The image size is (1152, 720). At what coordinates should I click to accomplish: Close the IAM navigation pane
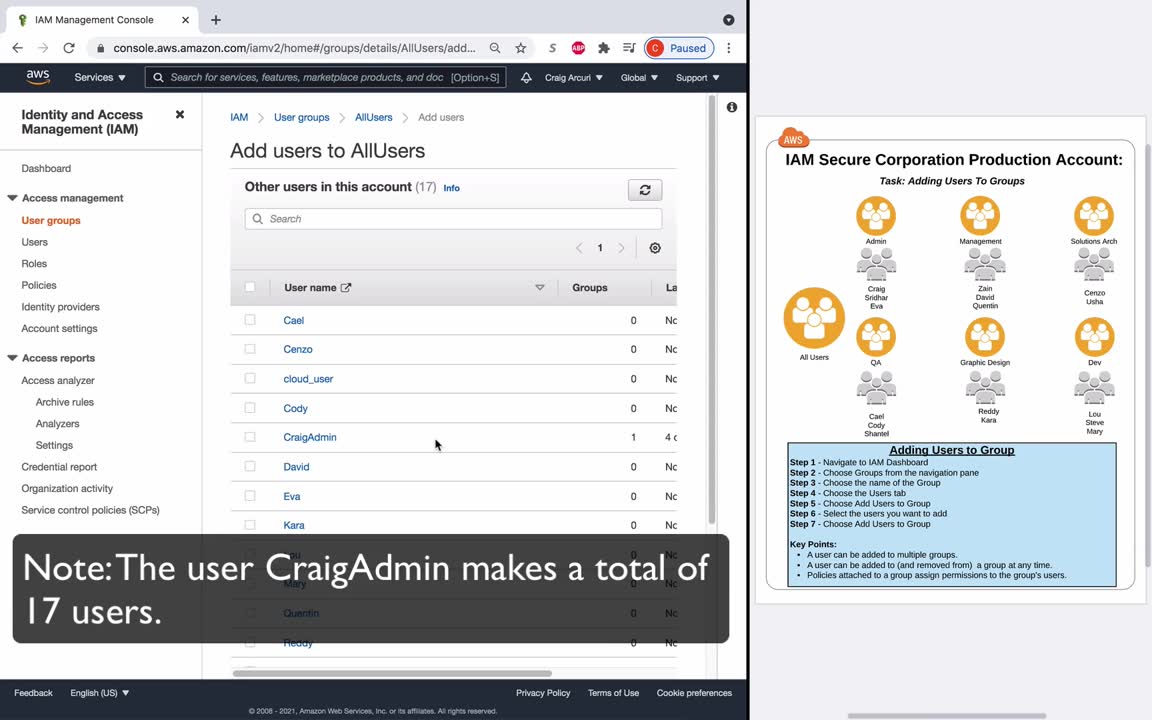(180, 115)
